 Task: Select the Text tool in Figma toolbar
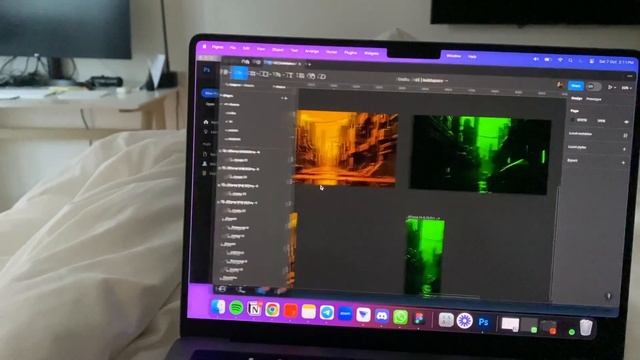tap(289, 75)
